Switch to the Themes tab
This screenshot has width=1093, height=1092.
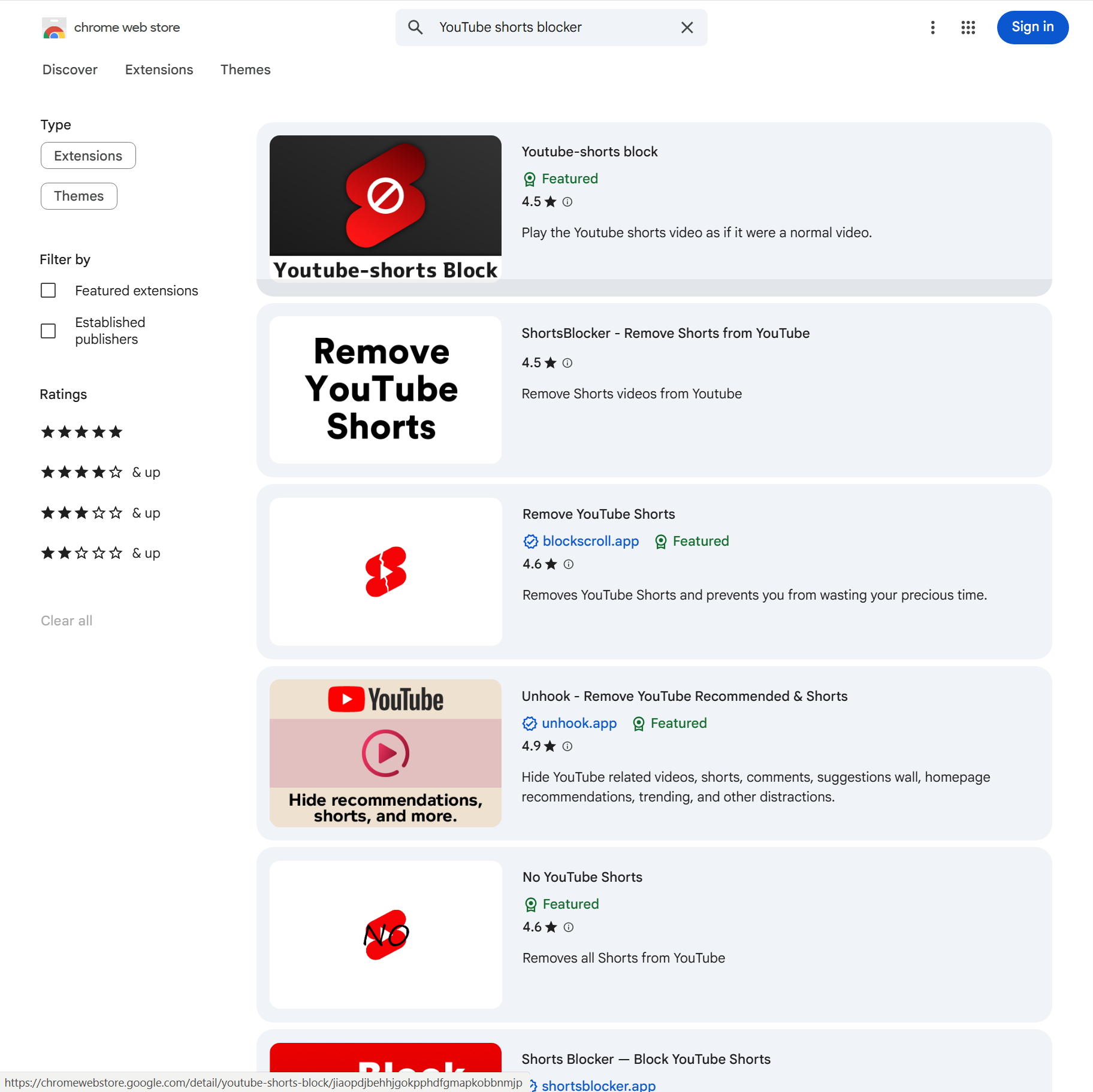click(x=246, y=69)
